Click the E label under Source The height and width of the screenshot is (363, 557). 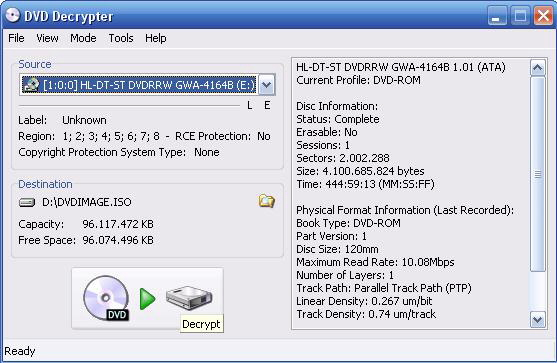(x=267, y=105)
